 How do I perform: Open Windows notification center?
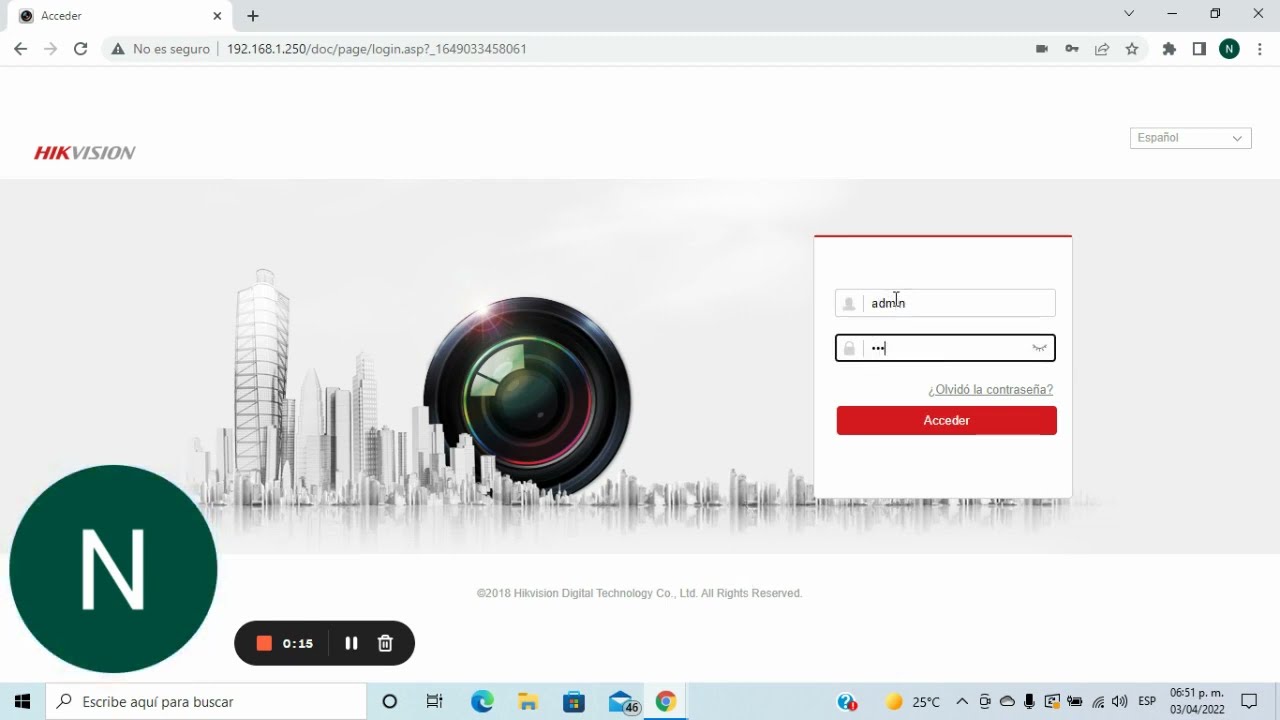pyautogui.click(x=1249, y=702)
